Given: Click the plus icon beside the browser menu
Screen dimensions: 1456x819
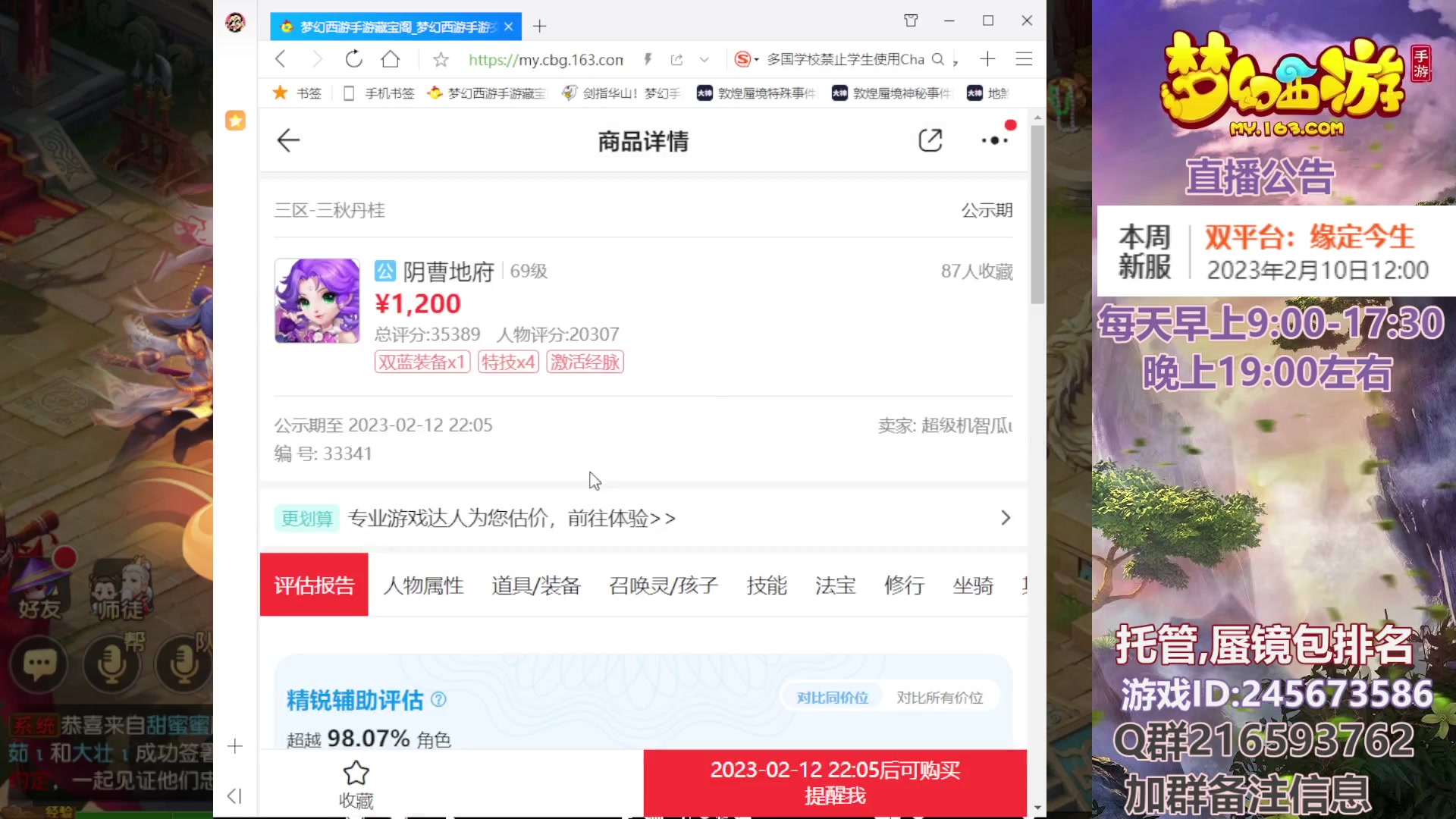Looking at the screenshot, I should coord(987,59).
